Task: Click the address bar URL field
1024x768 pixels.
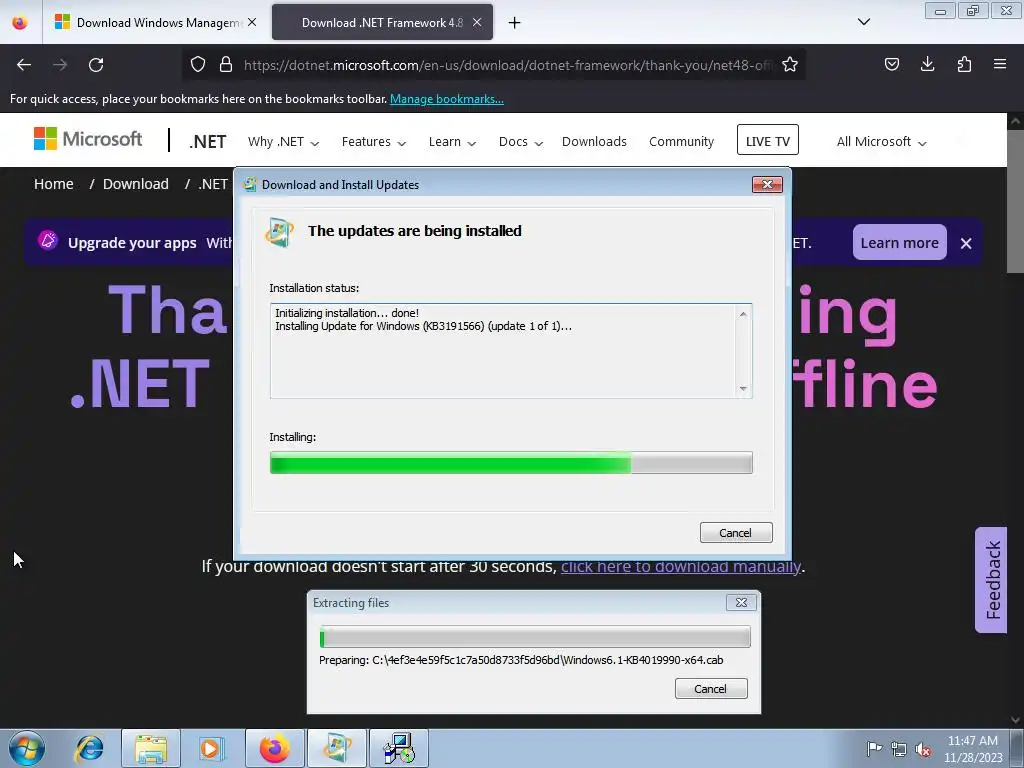Action: coord(506,65)
